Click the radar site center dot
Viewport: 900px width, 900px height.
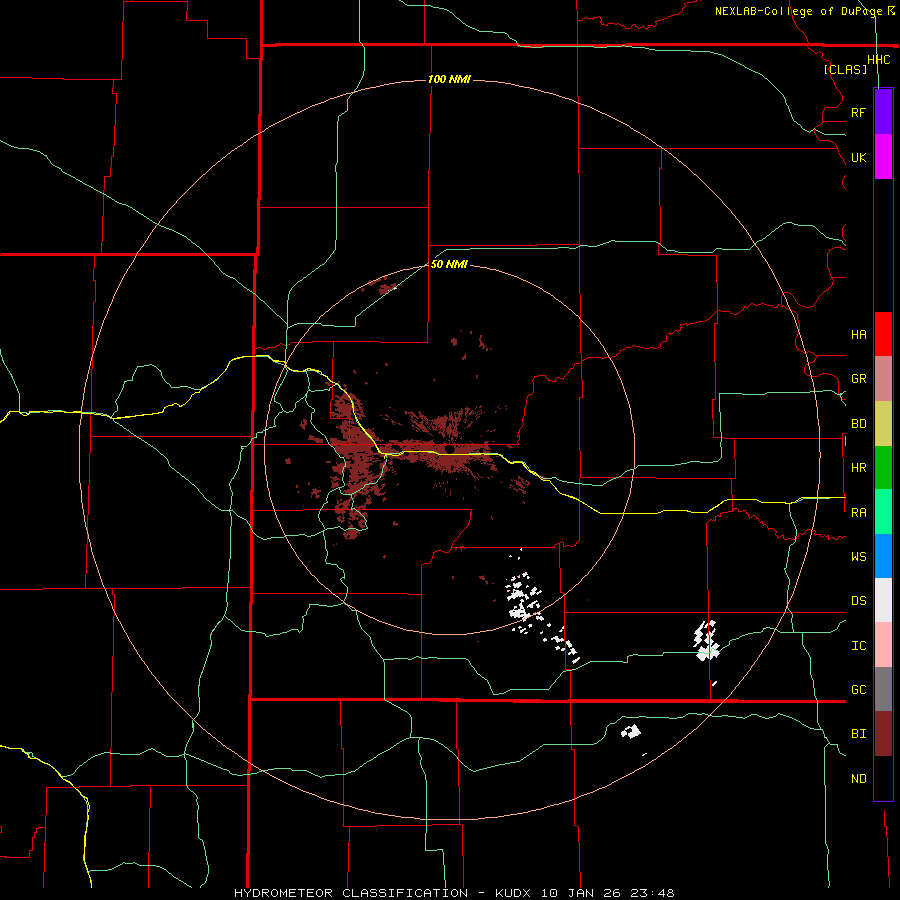(449, 449)
